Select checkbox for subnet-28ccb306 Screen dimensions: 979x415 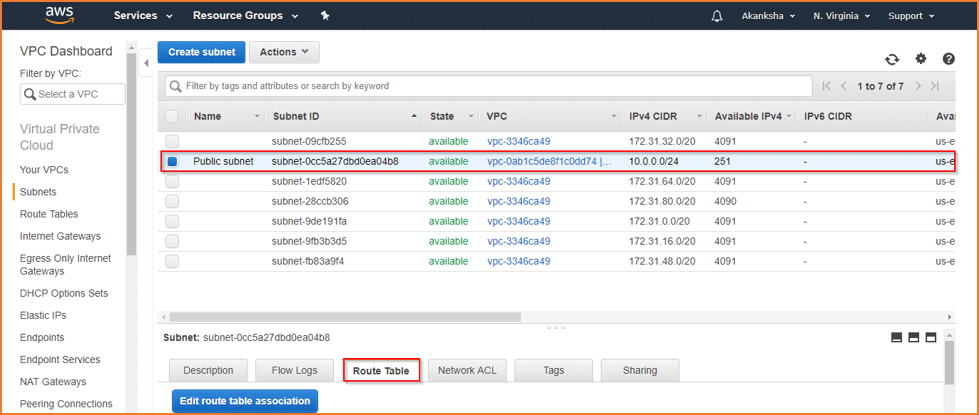click(172, 201)
